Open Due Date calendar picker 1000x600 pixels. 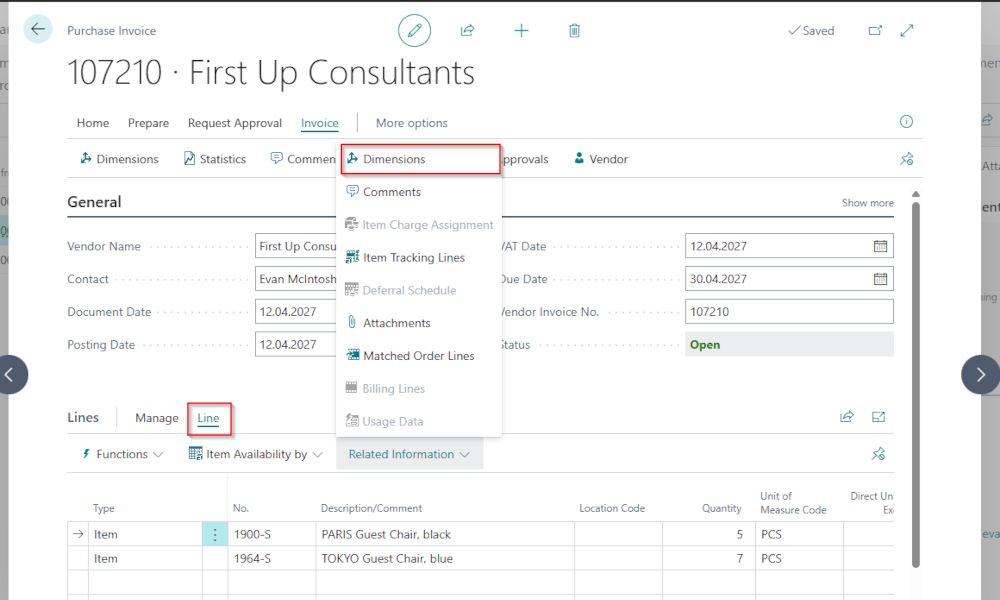tap(880, 279)
